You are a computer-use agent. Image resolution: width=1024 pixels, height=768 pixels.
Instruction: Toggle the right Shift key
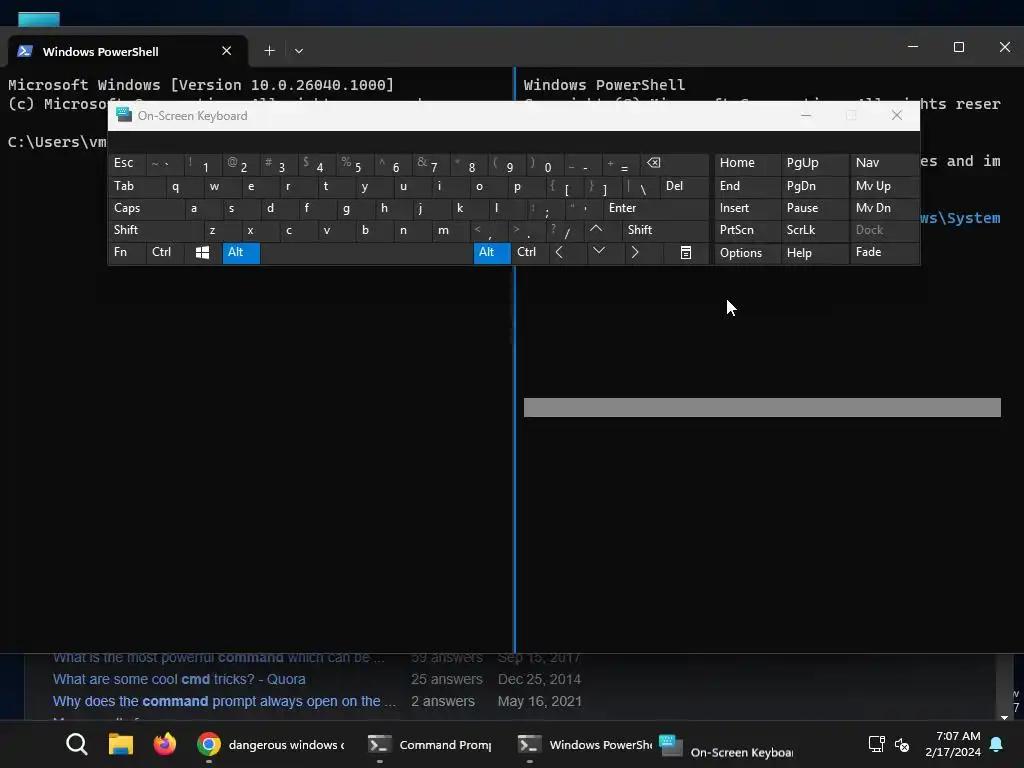pyautogui.click(x=665, y=230)
